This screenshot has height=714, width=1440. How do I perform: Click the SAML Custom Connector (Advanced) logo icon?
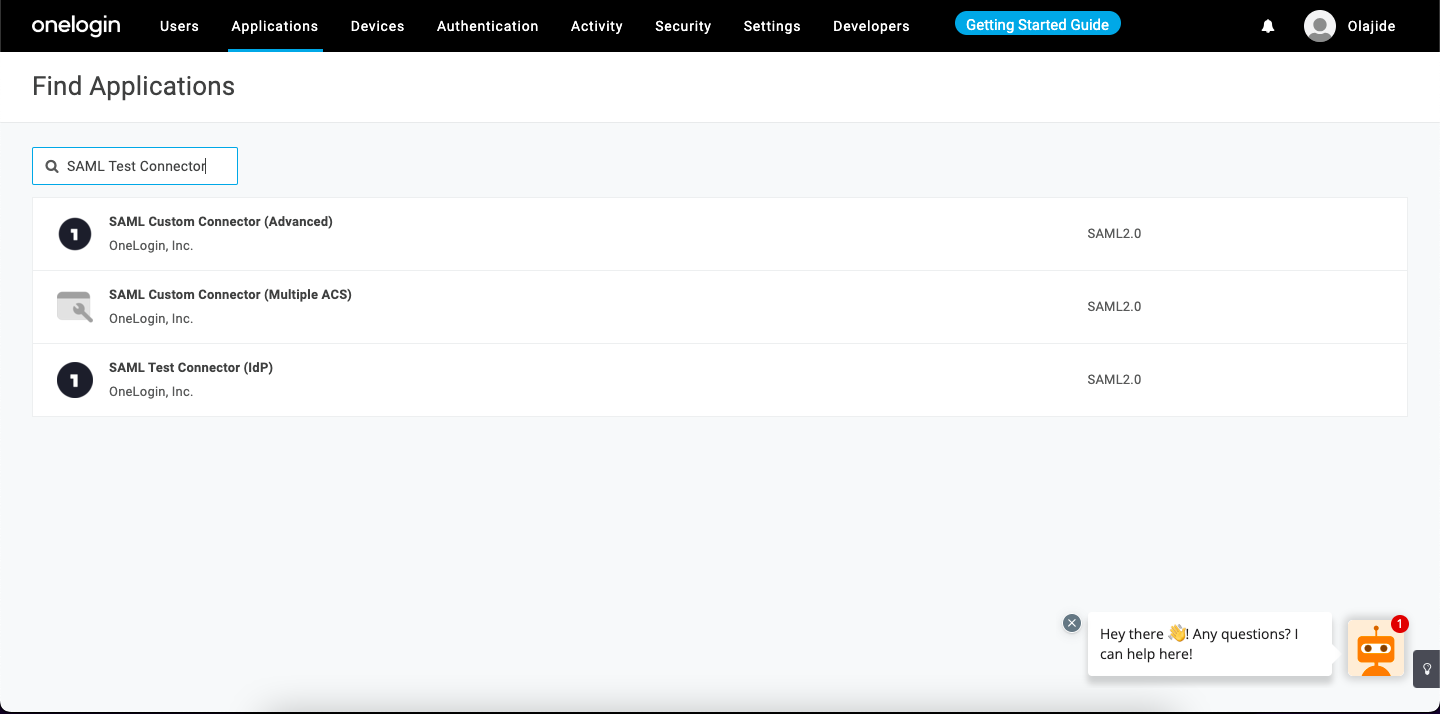coord(75,234)
